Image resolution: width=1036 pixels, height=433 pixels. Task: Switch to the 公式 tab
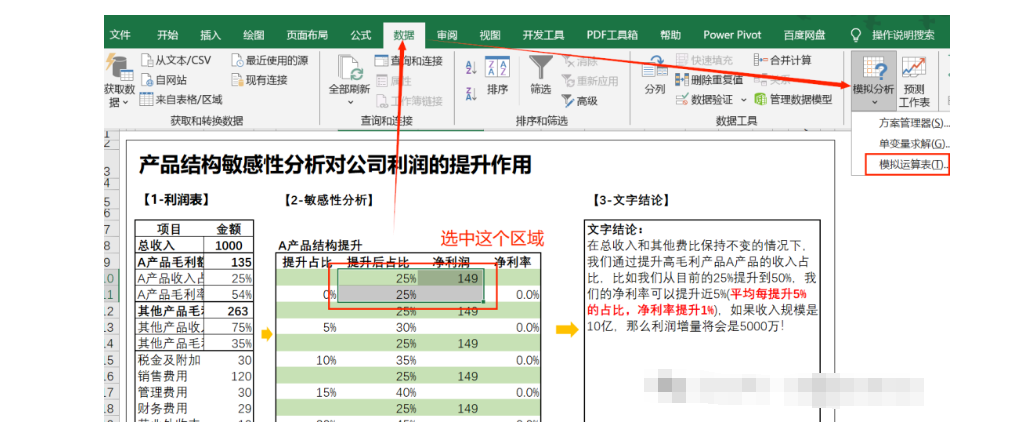[x=361, y=35]
